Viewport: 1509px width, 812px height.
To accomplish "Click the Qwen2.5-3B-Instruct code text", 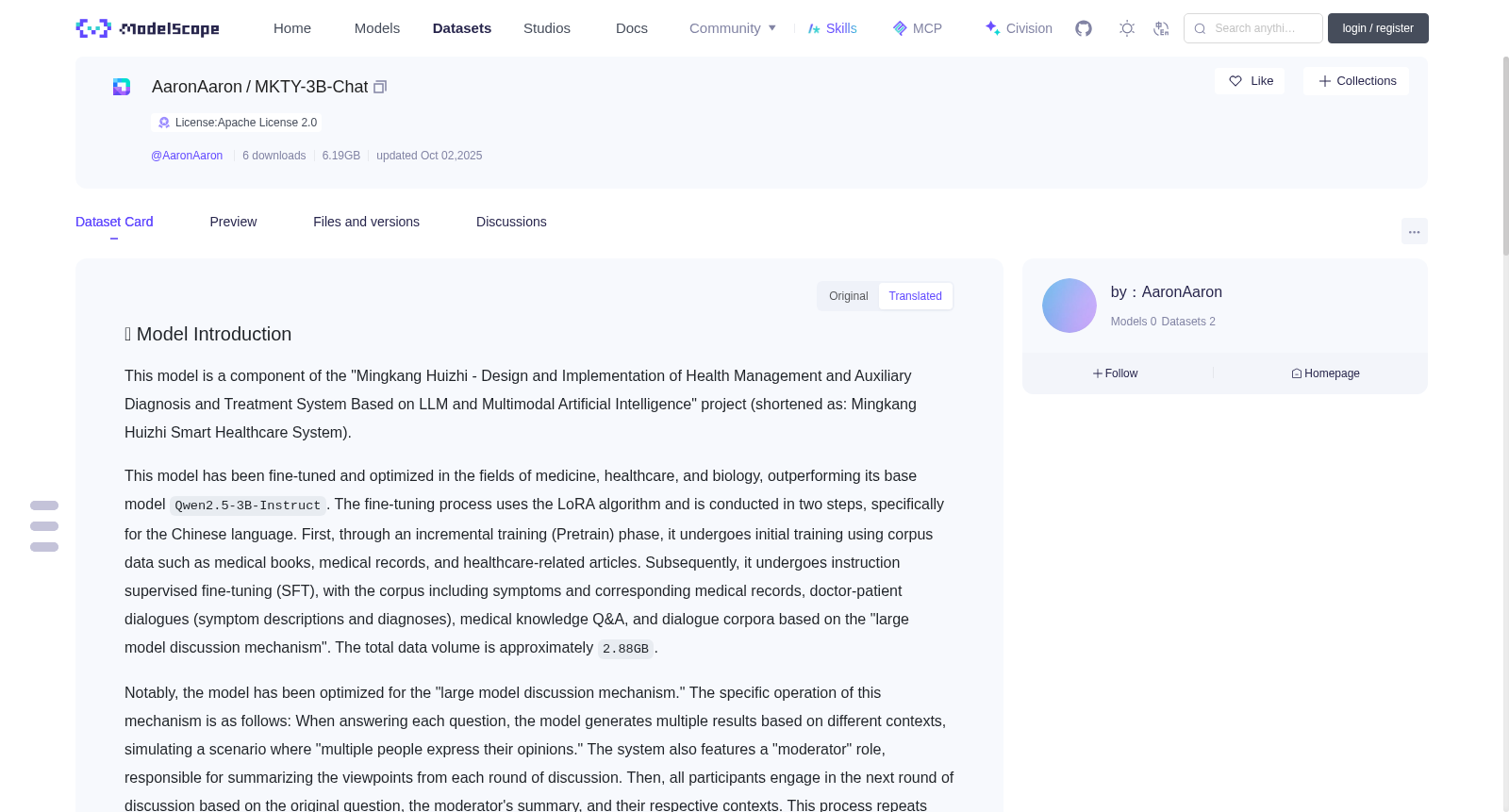I will [x=248, y=505].
